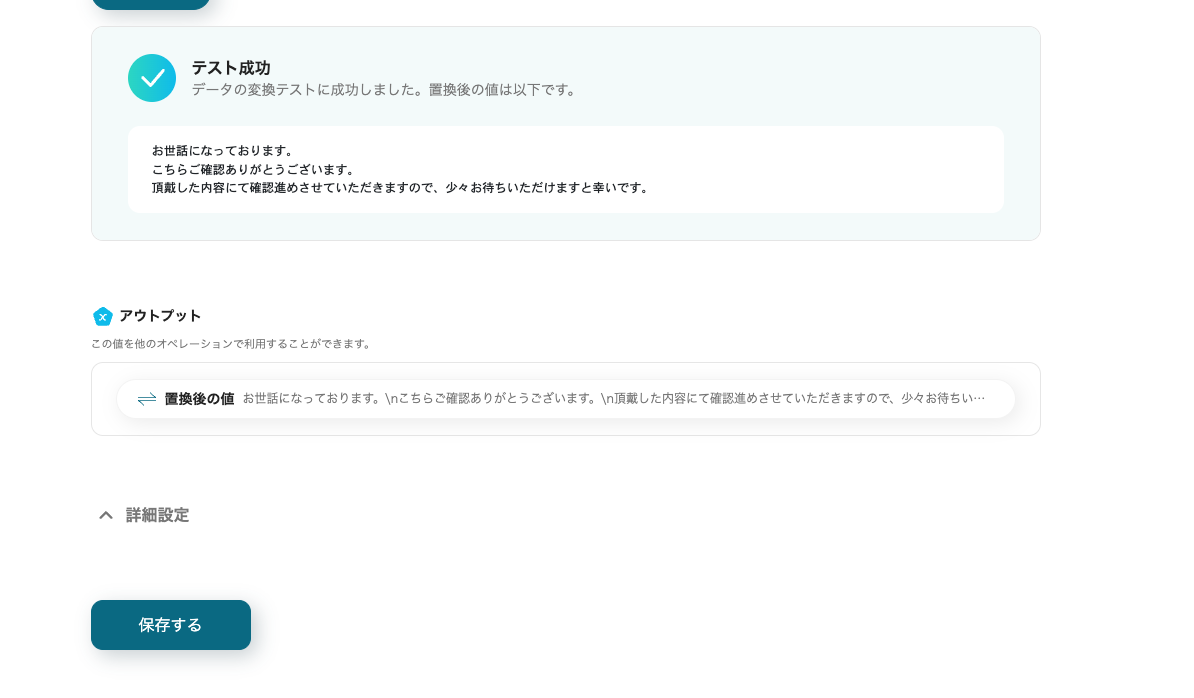Click the 詳細設定 label
The height and width of the screenshot is (698, 1194).
coord(157,515)
